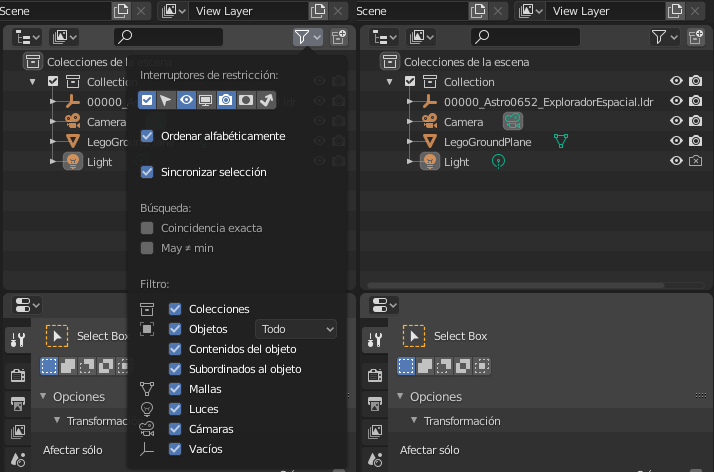Enable Coincidencia exacta checkbox

tap(147, 228)
